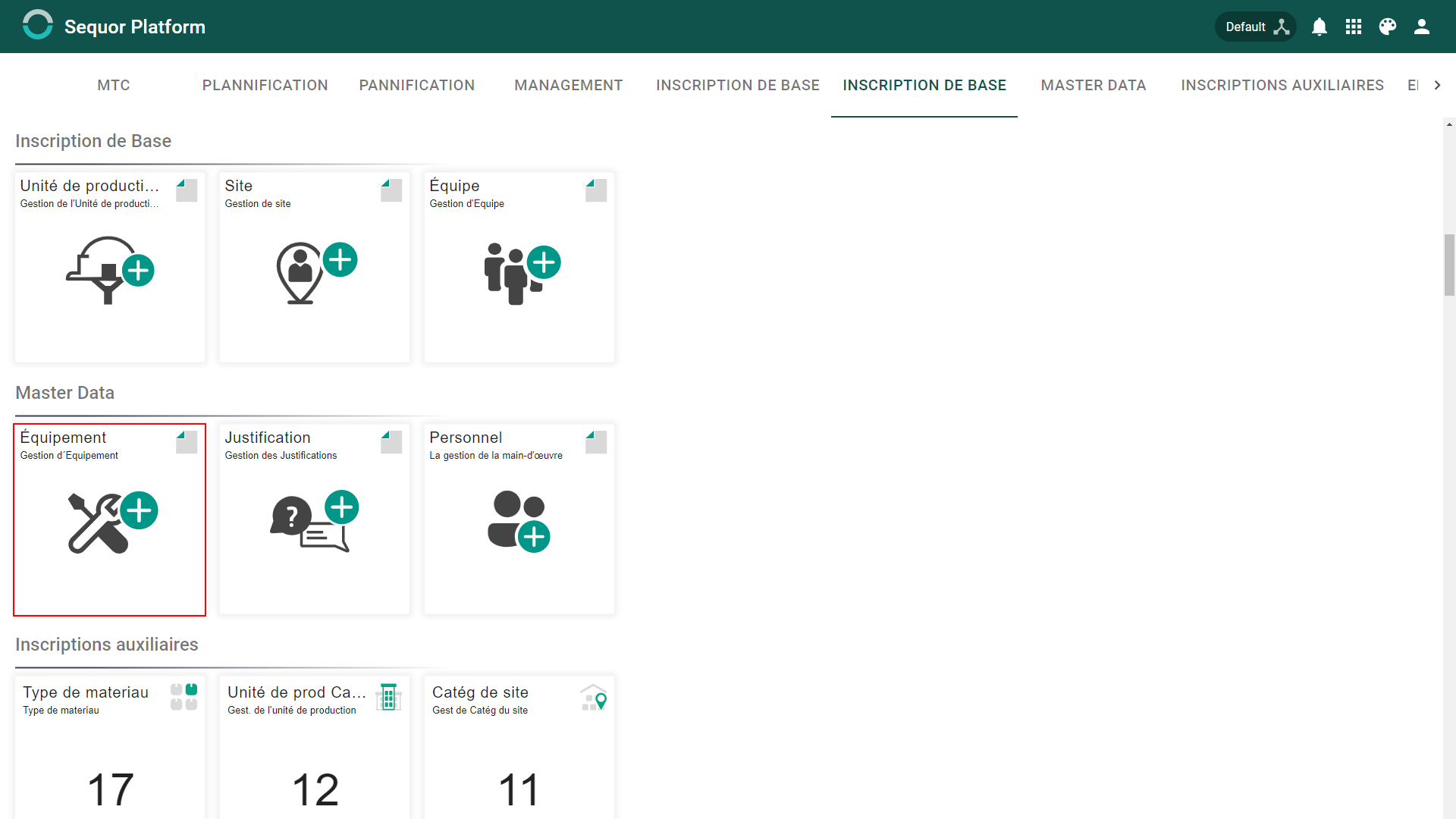This screenshot has width=1456, height=819.
Task: Switch to the PANNIFICATION tab
Action: pos(417,85)
